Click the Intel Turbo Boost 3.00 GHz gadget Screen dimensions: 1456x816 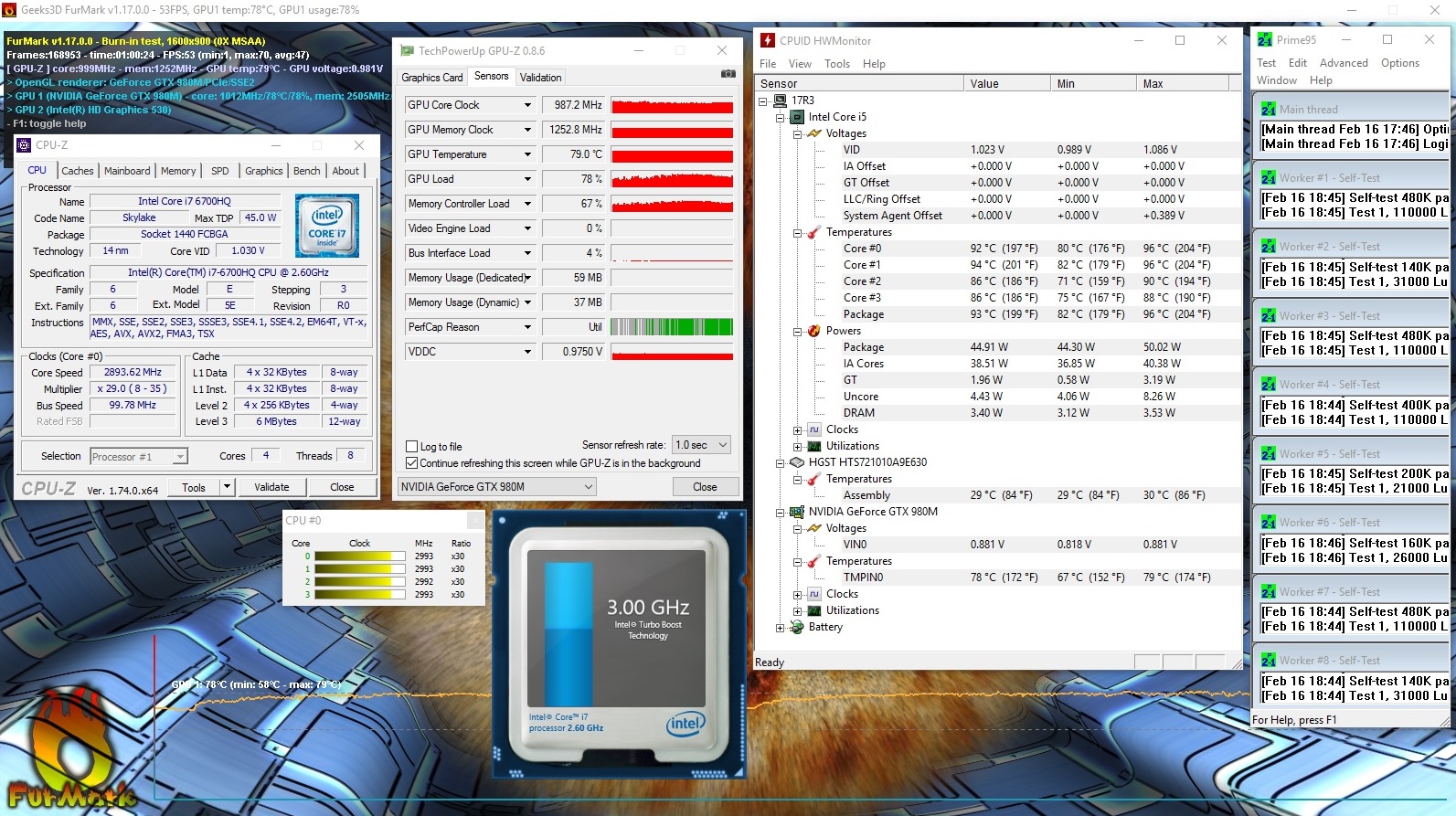[619, 644]
